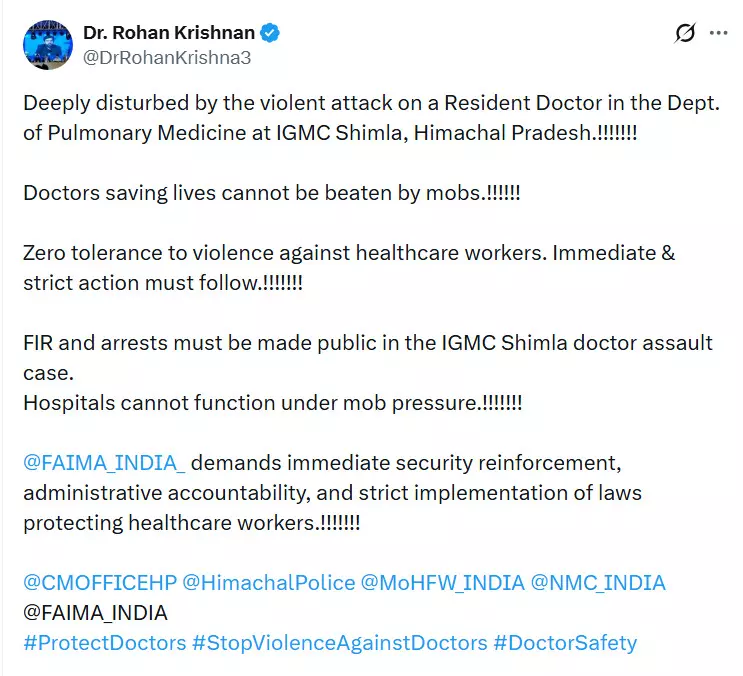Screen dimensions: 743x676
Task: Click the 'Zero tolerance to violence' paragraph
Action: [x=348, y=268]
